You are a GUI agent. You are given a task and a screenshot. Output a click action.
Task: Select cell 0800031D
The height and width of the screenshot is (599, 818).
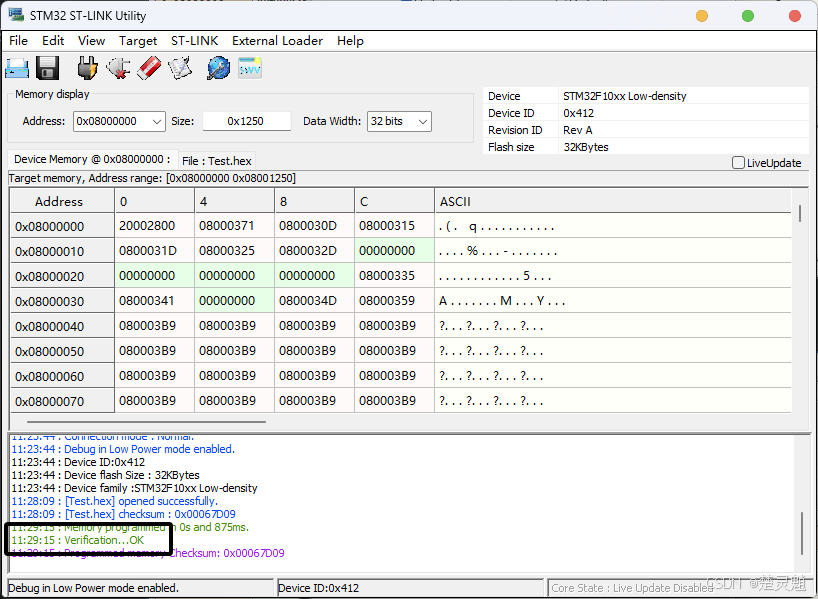click(154, 251)
